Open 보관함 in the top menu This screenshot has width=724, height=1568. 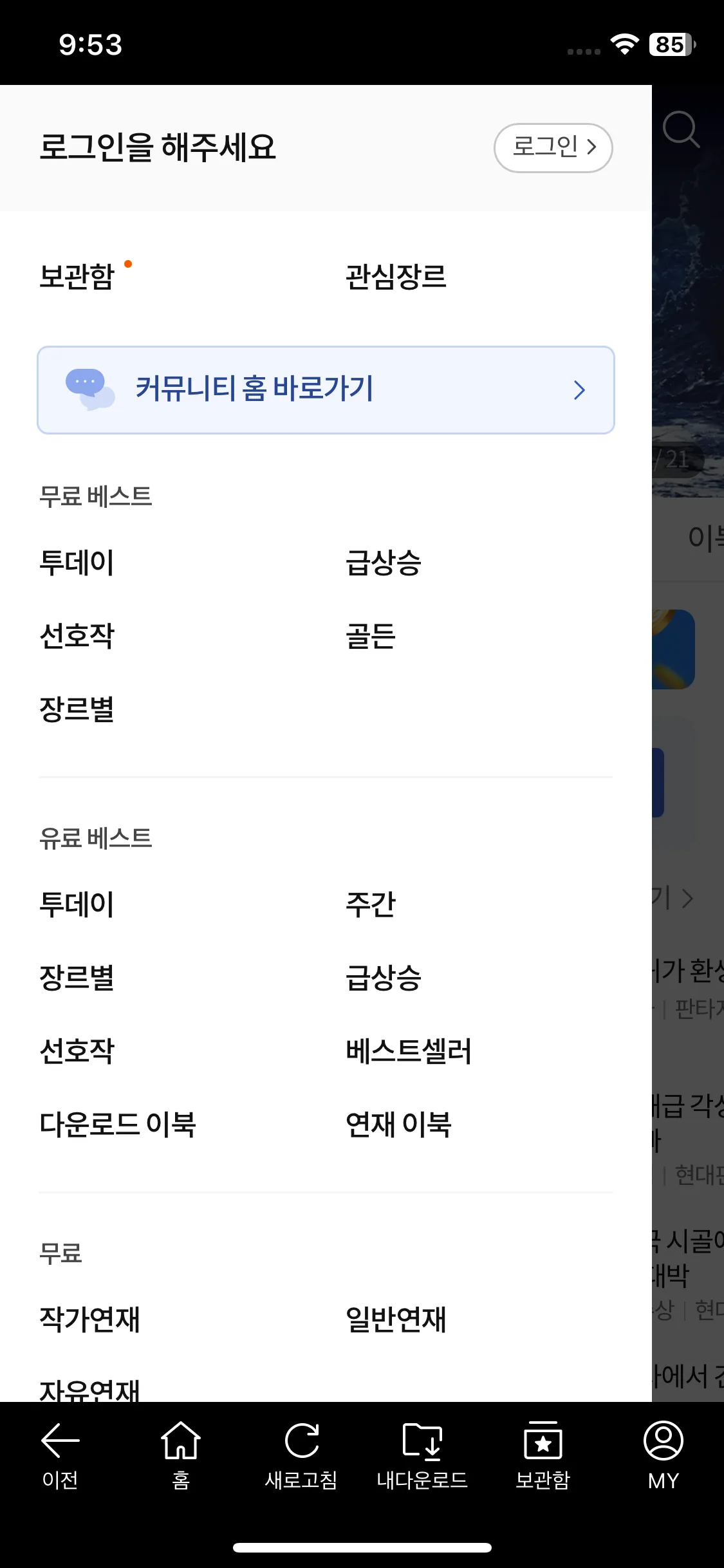tap(77, 277)
